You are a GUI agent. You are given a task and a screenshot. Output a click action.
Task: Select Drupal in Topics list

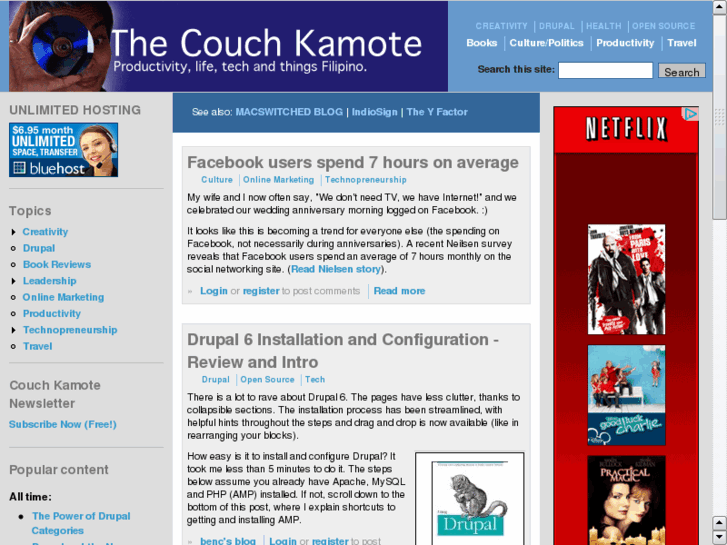pos(39,249)
